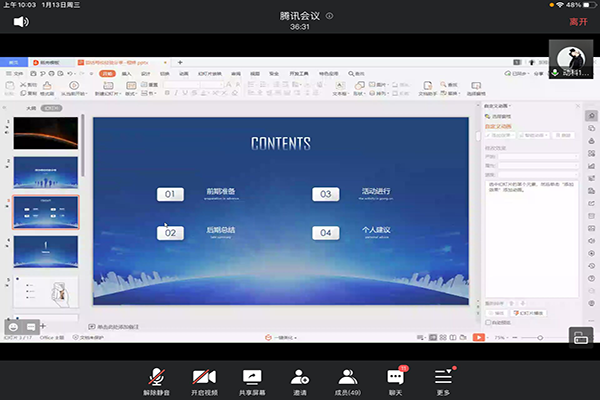Select the 开始 ribbon tab
The width and height of the screenshot is (600, 400).
107,73
